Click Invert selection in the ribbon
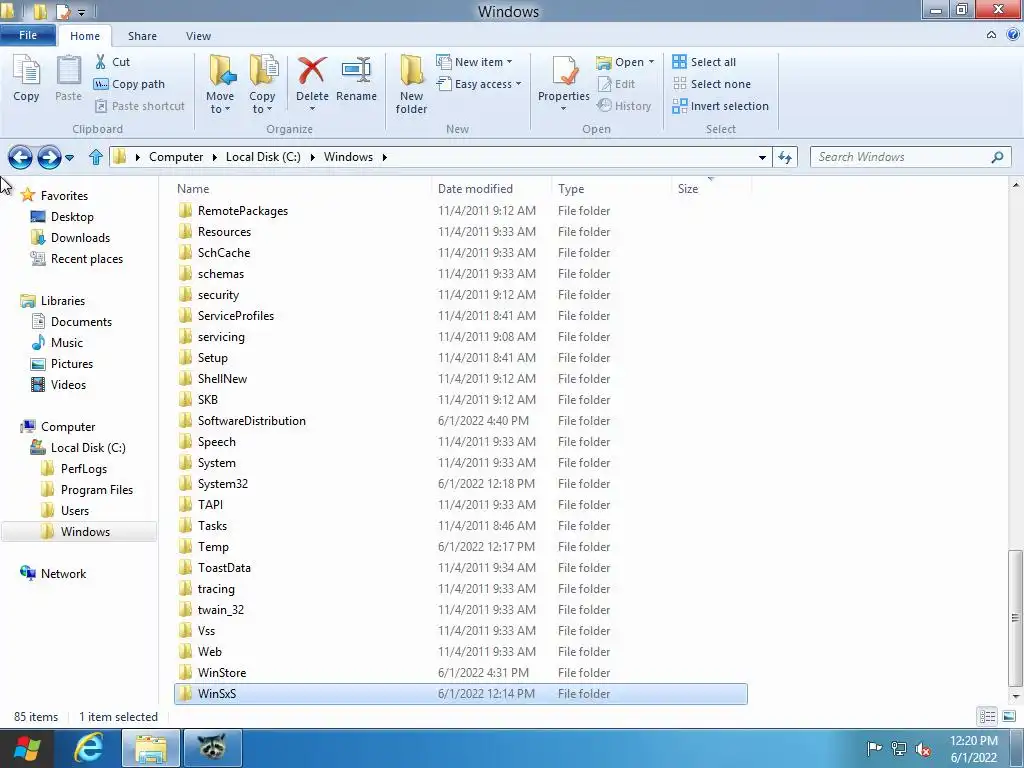 [720, 106]
